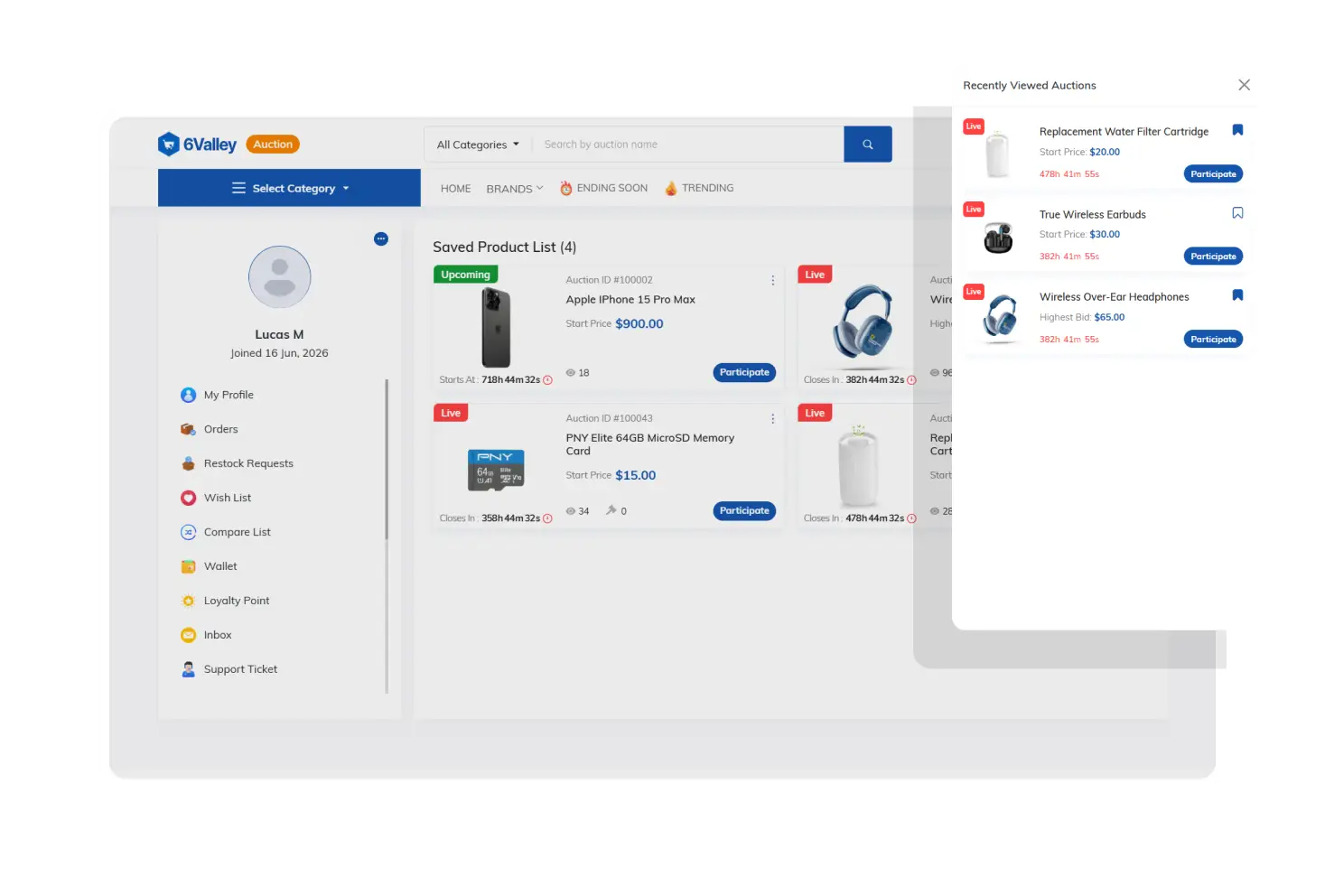
Task: Open the Replacement Water Filter Cartridge title in the panel
Action: pyautogui.click(x=1124, y=132)
